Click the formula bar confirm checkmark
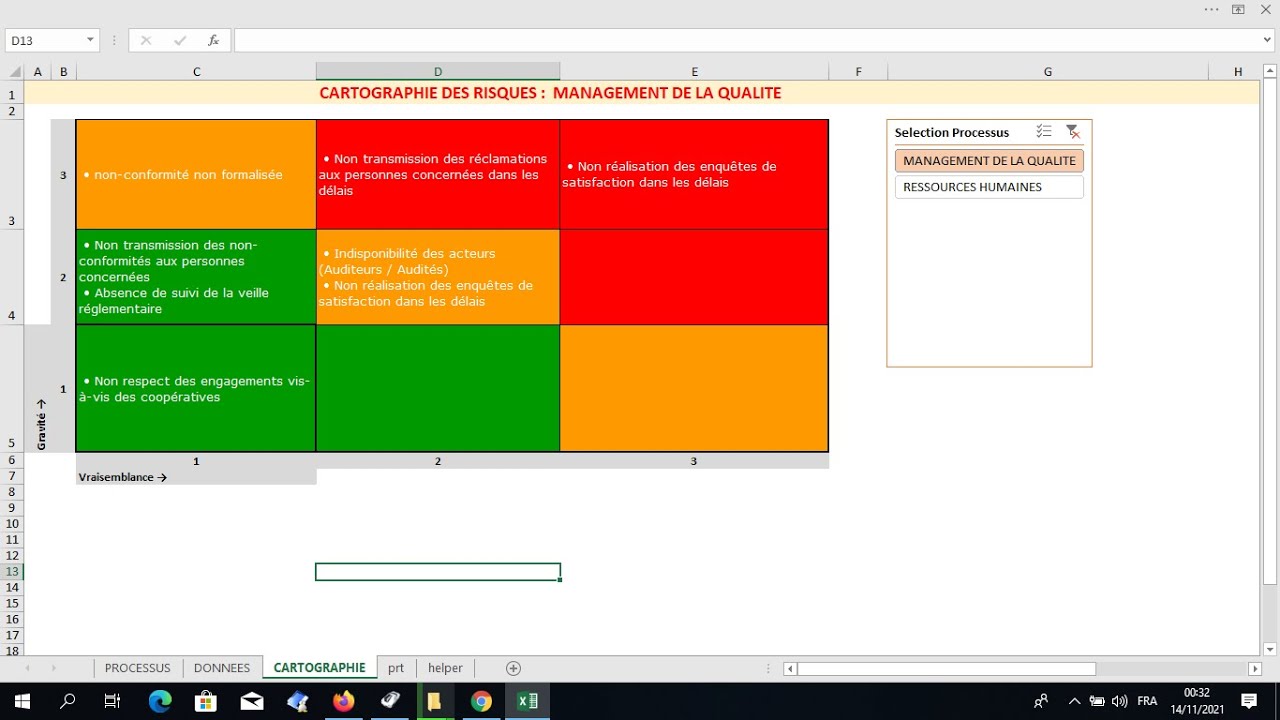 [x=180, y=40]
